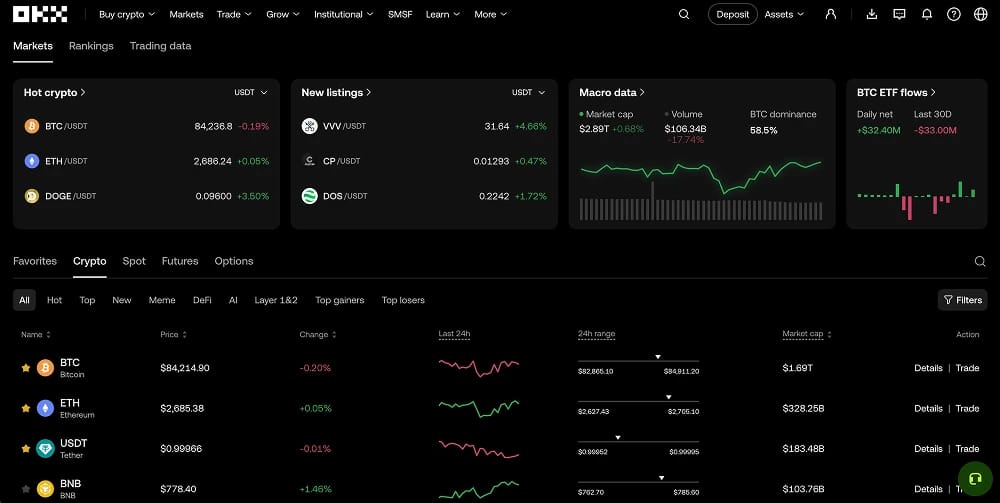
Task: Open the BTC ETF flows heading link
Action: coord(896,92)
